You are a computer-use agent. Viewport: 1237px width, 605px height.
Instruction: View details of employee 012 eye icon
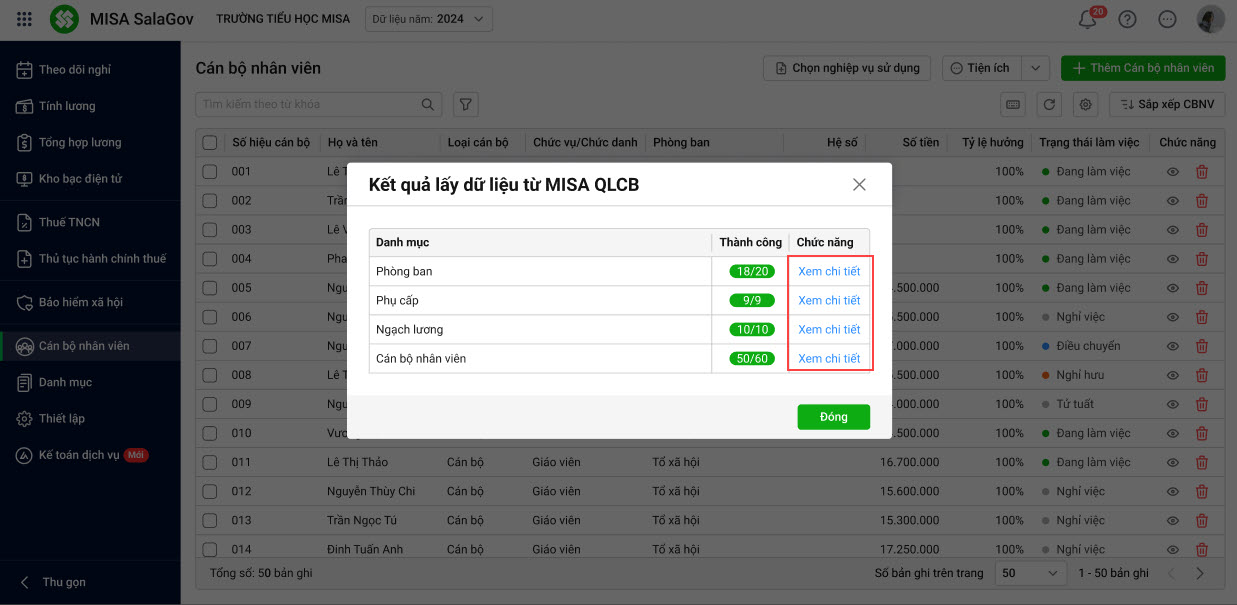[x=1173, y=491]
